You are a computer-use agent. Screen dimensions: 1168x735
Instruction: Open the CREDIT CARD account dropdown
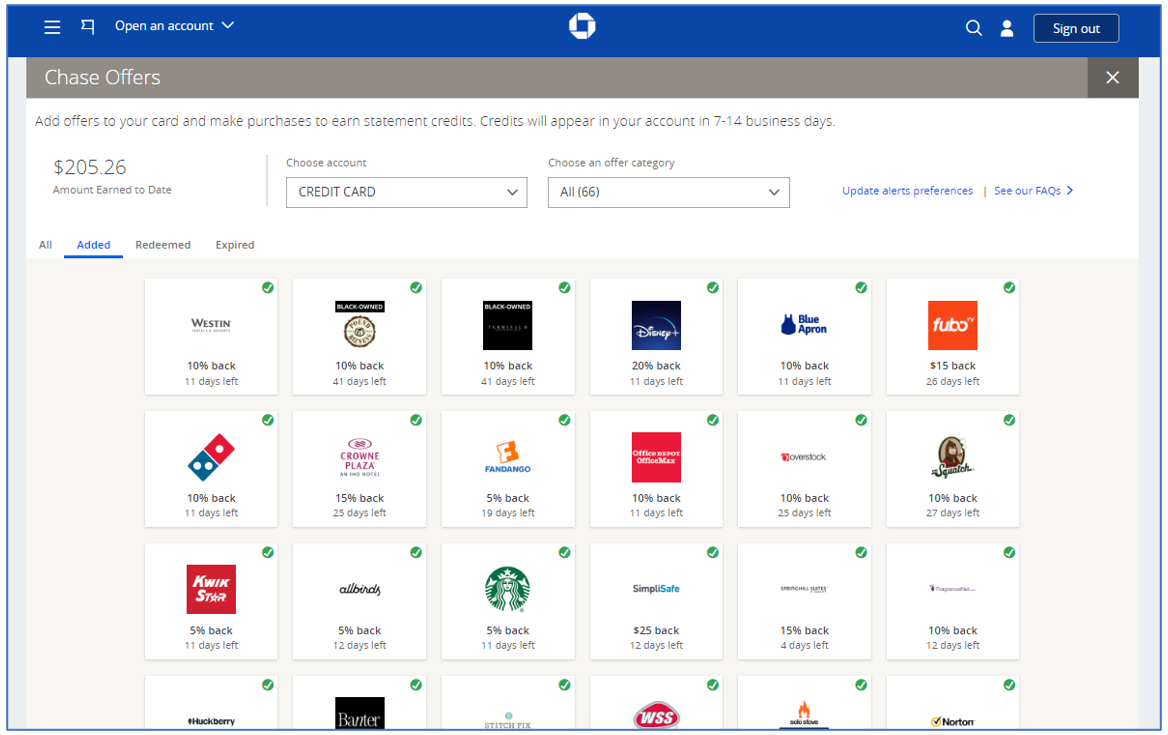pyautogui.click(x=407, y=192)
